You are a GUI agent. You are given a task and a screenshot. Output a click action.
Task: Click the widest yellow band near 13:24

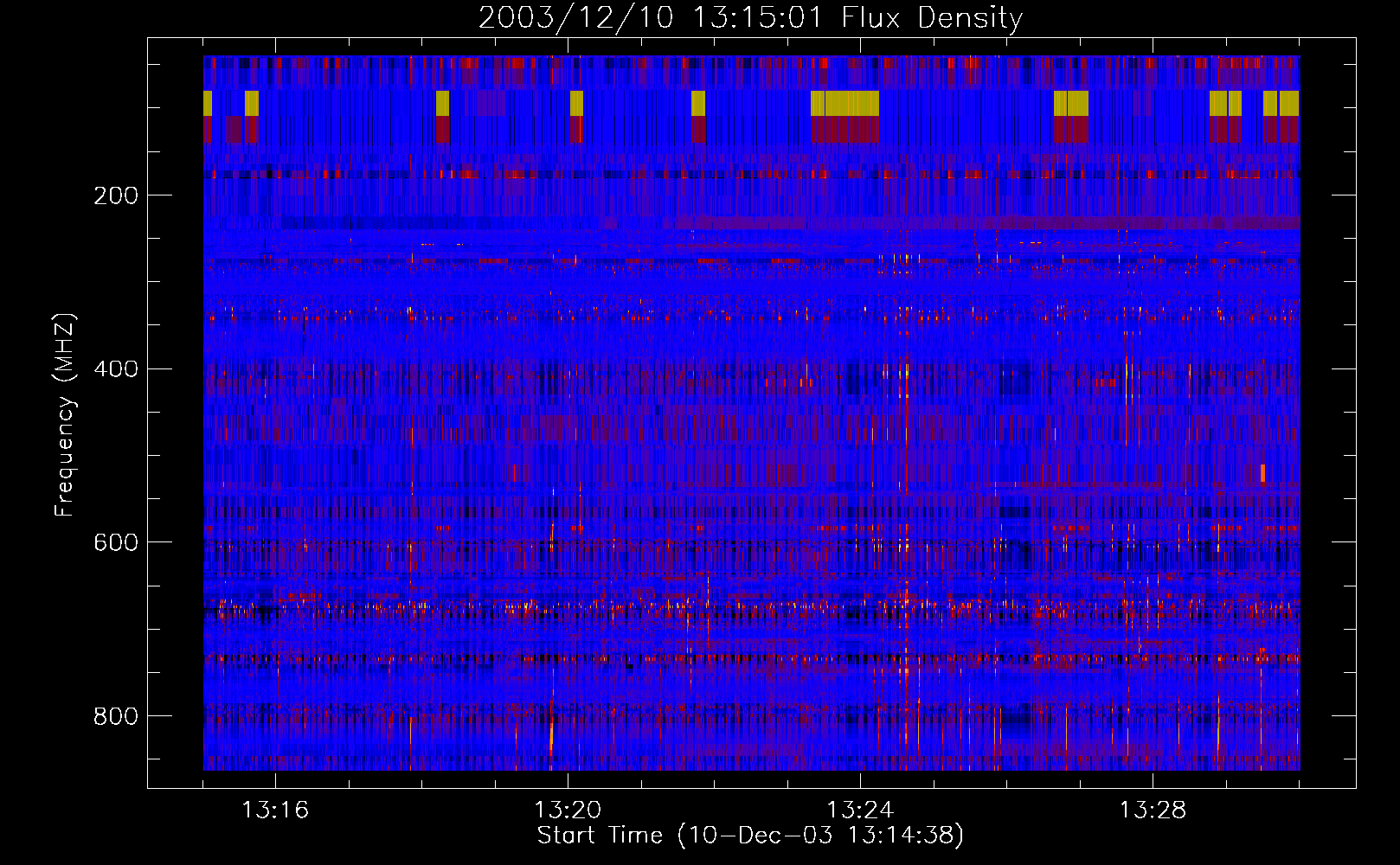pyautogui.click(x=844, y=103)
